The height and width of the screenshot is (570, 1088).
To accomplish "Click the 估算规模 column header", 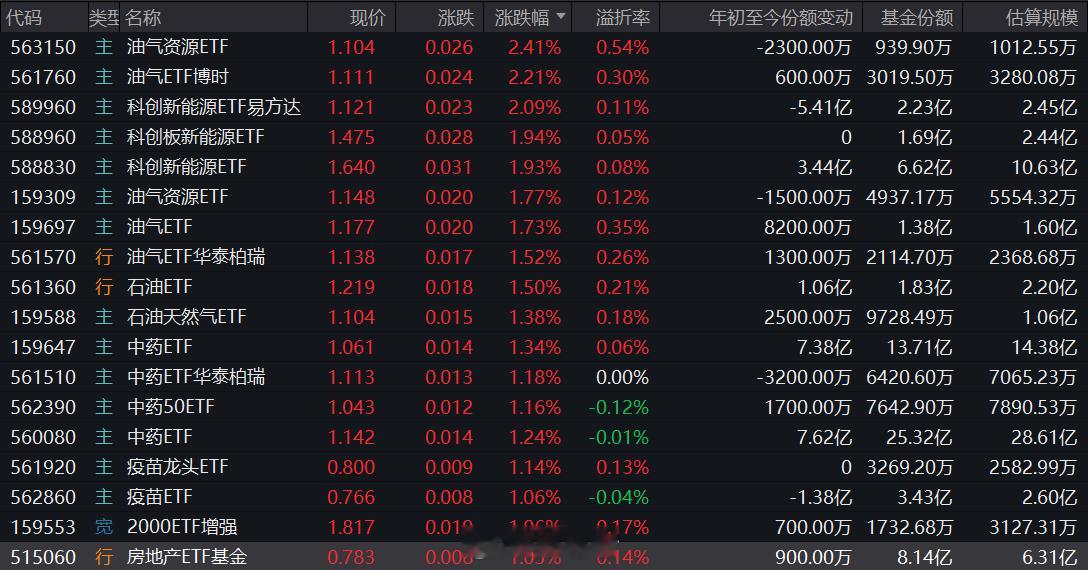I will tap(1042, 17).
